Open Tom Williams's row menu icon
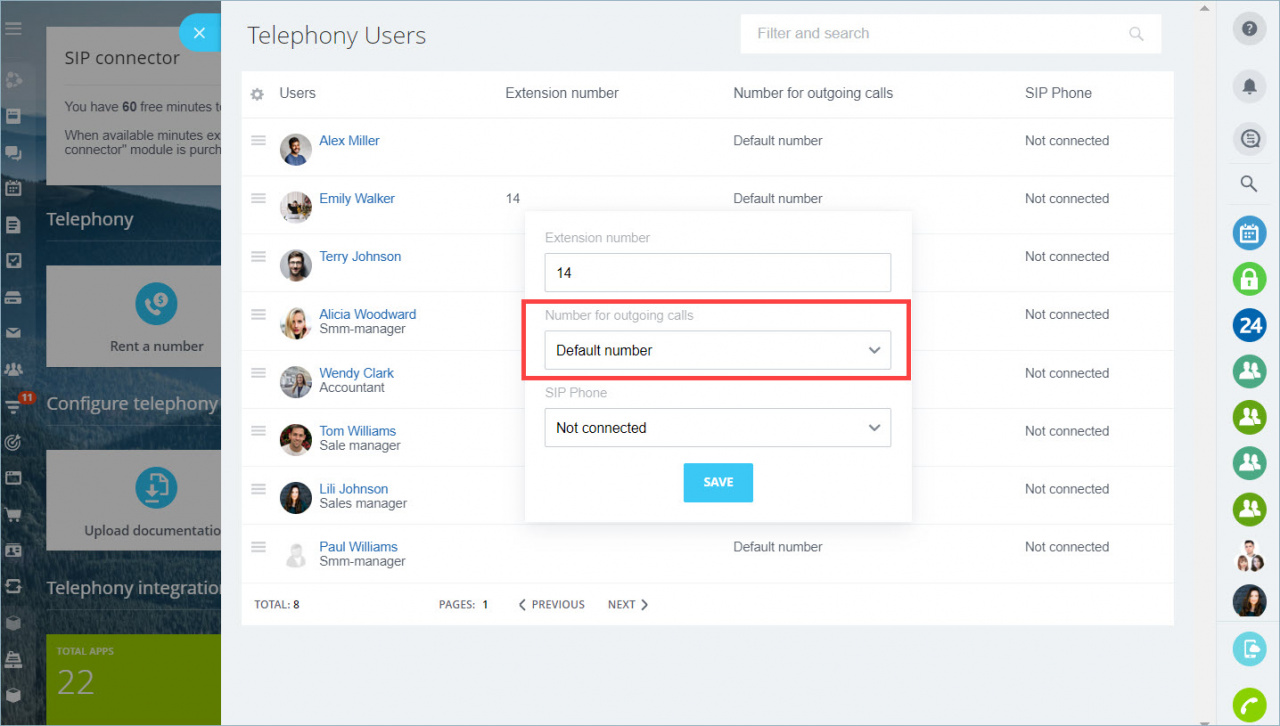 (x=258, y=431)
